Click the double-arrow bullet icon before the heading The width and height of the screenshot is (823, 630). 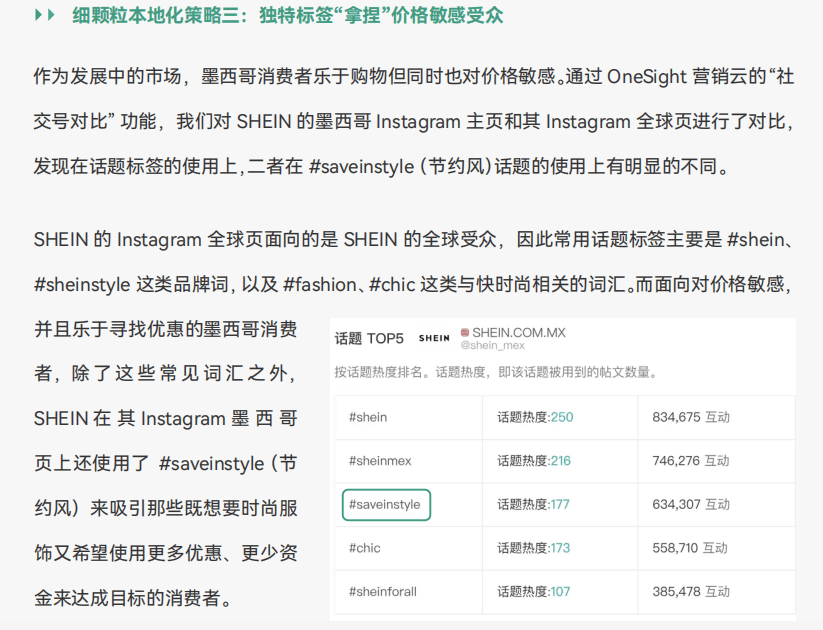click(x=45, y=16)
